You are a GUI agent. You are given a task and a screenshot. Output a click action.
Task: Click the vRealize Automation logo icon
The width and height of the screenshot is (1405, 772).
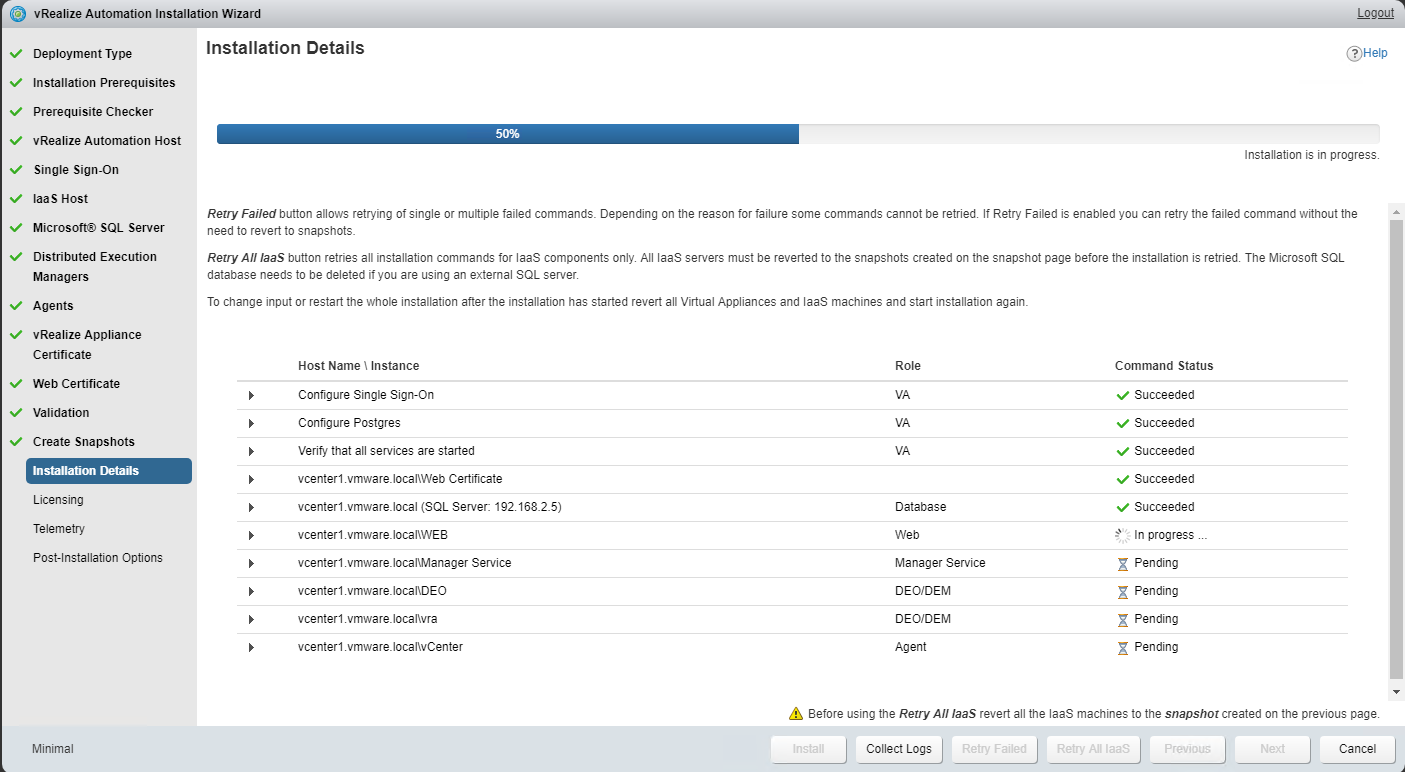tap(17, 14)
